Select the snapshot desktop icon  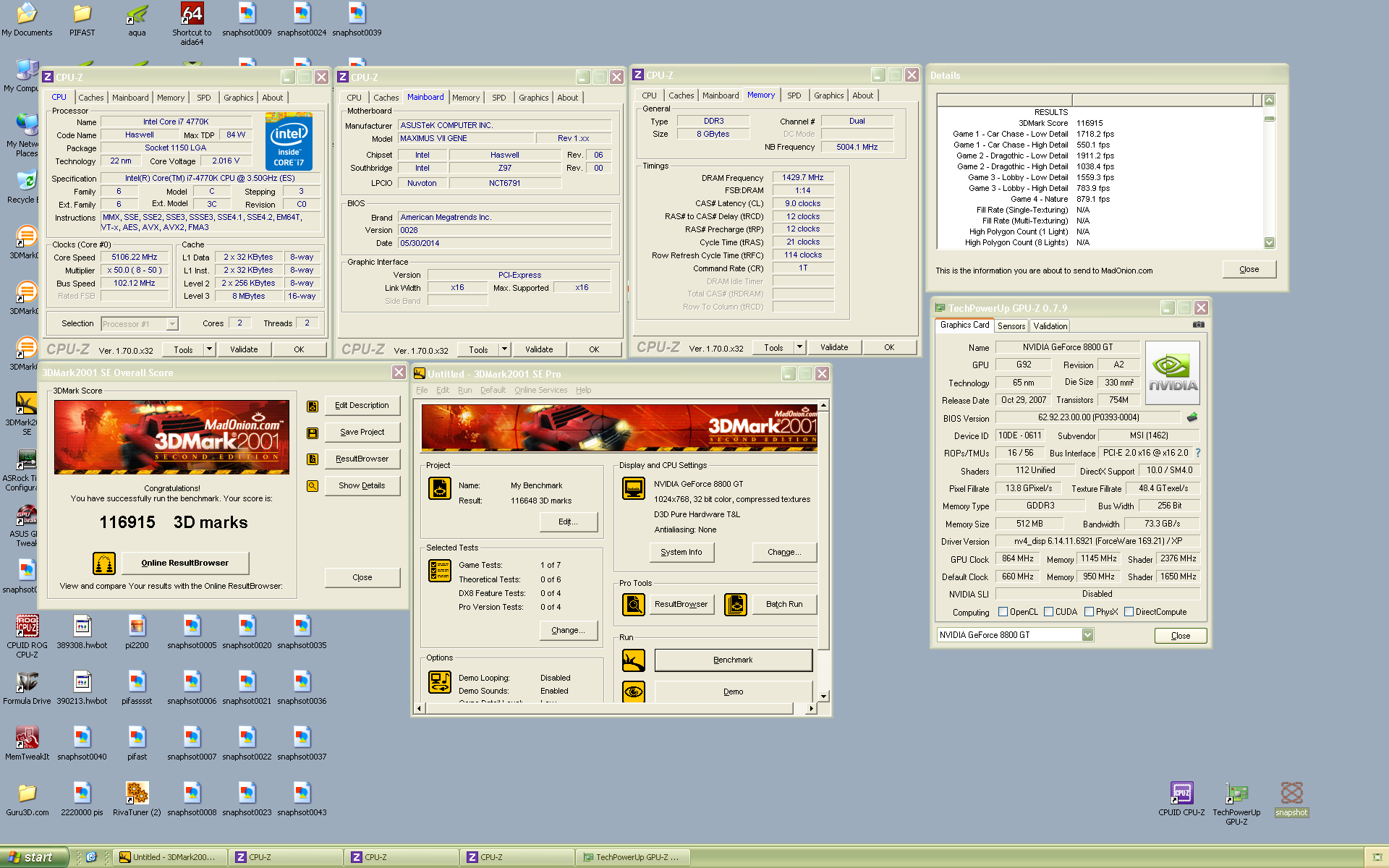point(1291,799)
